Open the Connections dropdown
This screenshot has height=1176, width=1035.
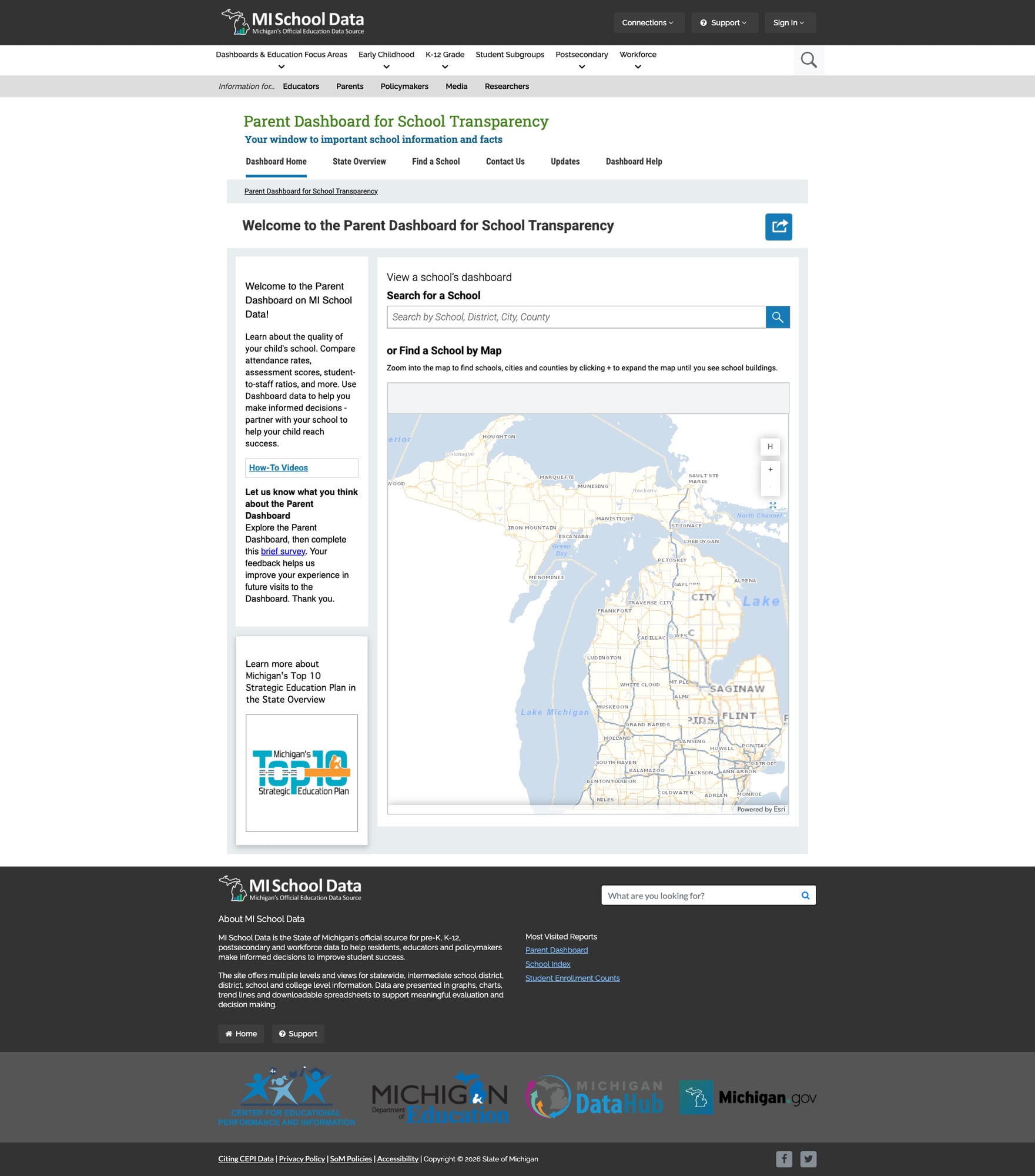(648, 22)
